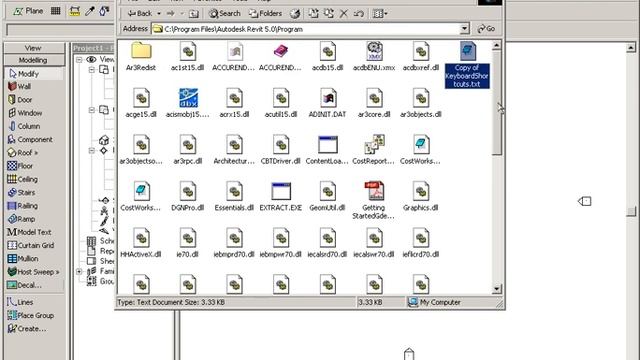The width and height of the screenshot is (640, 360).
Task: Open the Views dropdown in Explorer toolbar
Action: click(380, 13)
